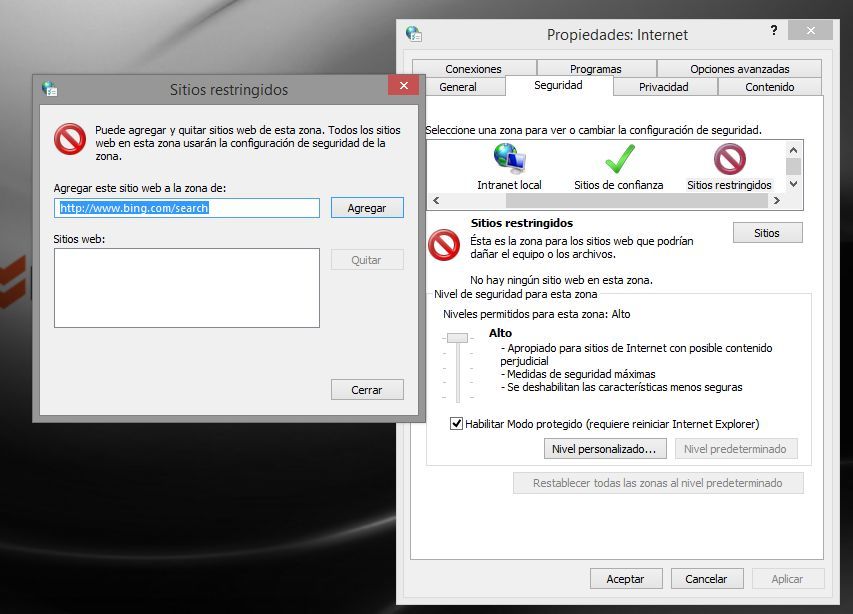Image resolution: width=853 pixels, height=614 pixels.
Task: Click the prohibited sign icon in the dialog
Action: click(70, 139)
